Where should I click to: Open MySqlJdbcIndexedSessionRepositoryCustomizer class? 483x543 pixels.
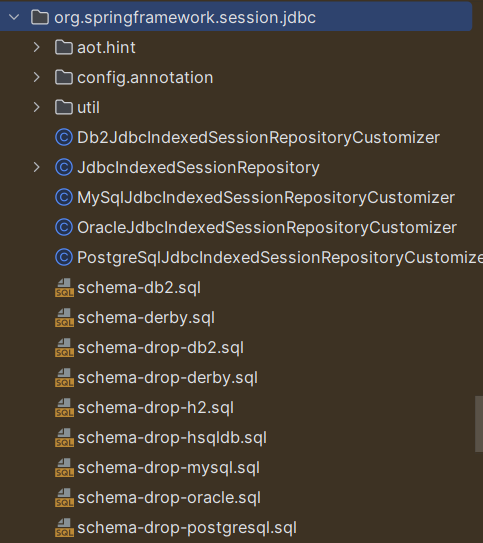click(x=266, y=198)
